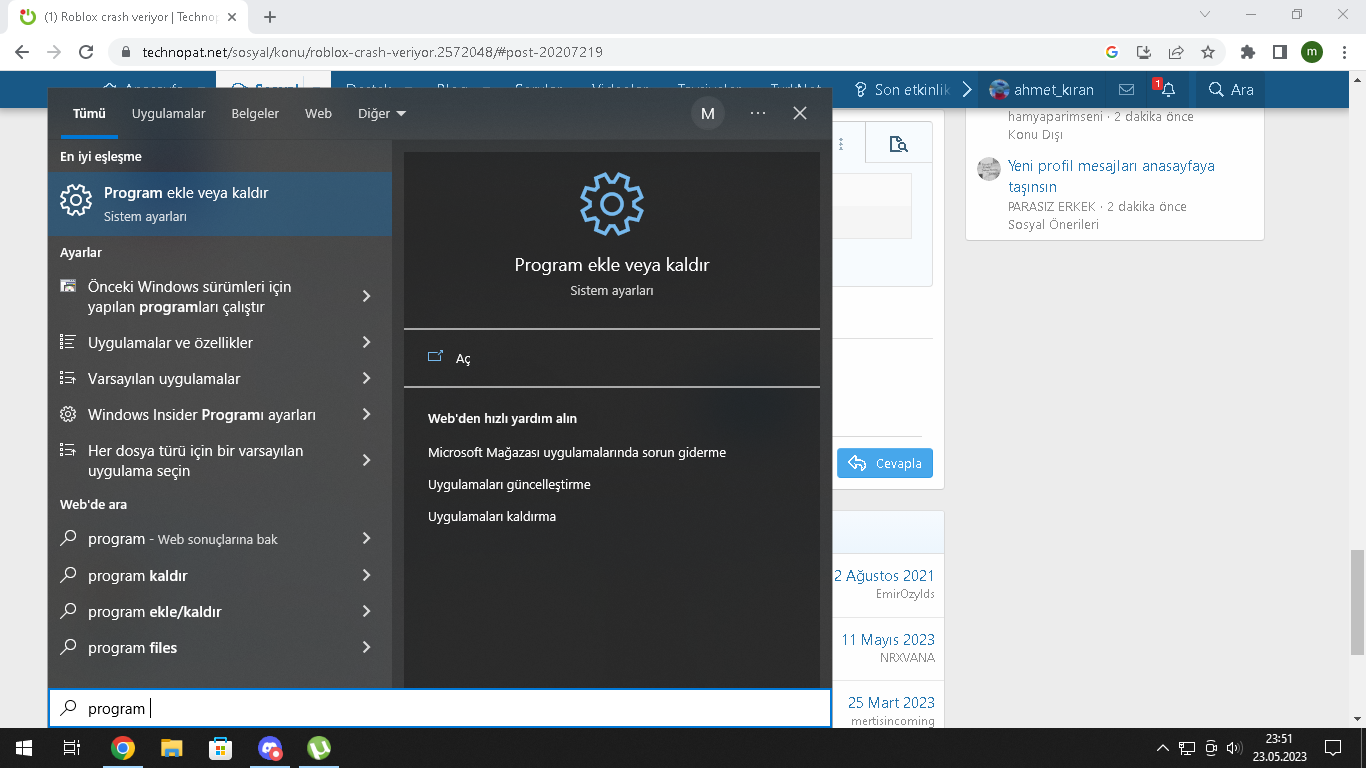The image size is (1366, 768).
Task: Expand the Diğer filter dropdown
Action: click(x=382, y=114)
